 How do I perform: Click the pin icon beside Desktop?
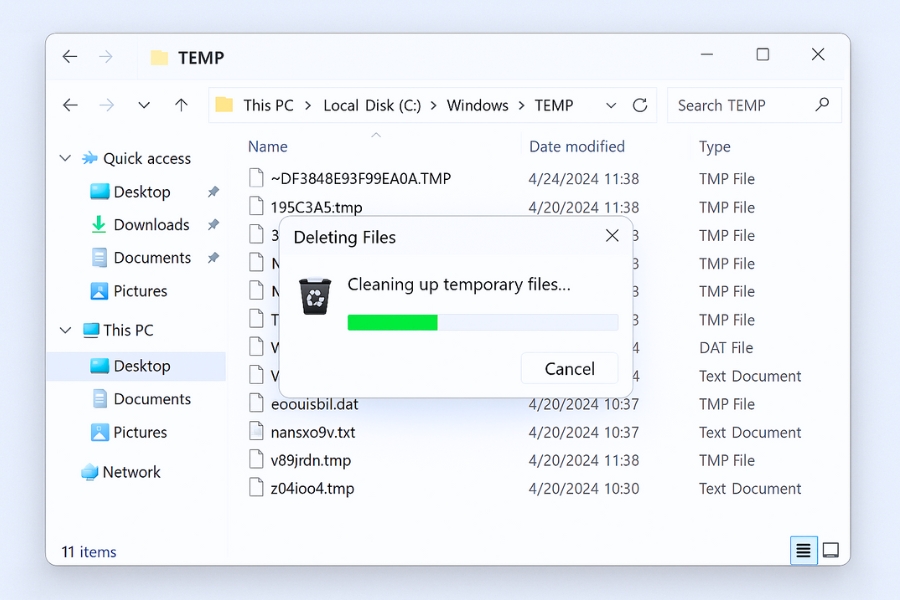coord(213,192)
